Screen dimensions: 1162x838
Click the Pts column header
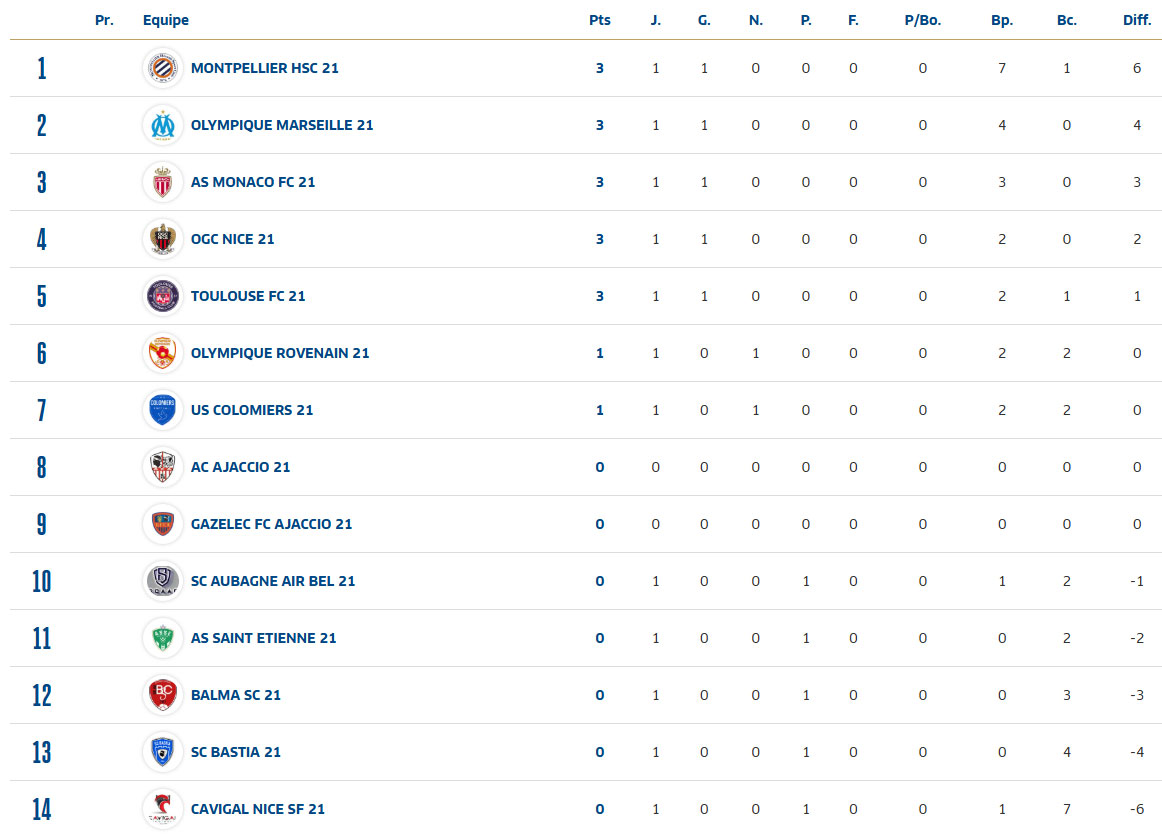[x=599, y=20]
